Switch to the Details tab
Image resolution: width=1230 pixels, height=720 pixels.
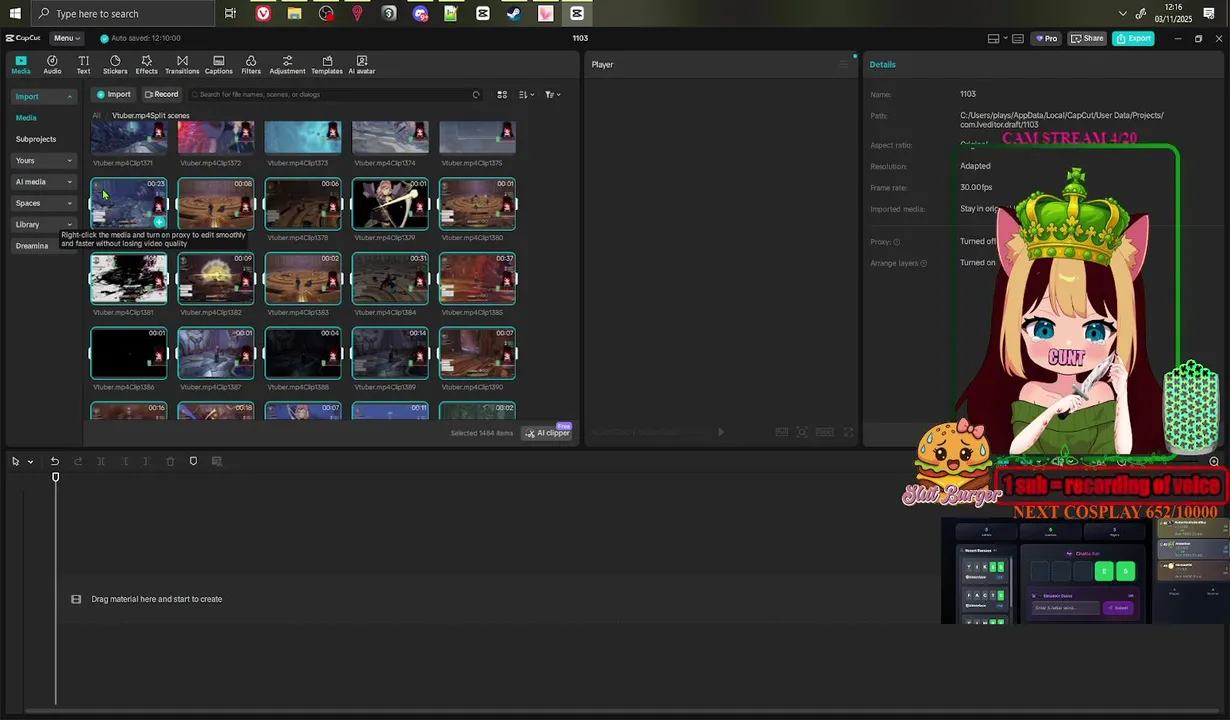(x=882, y=64)
